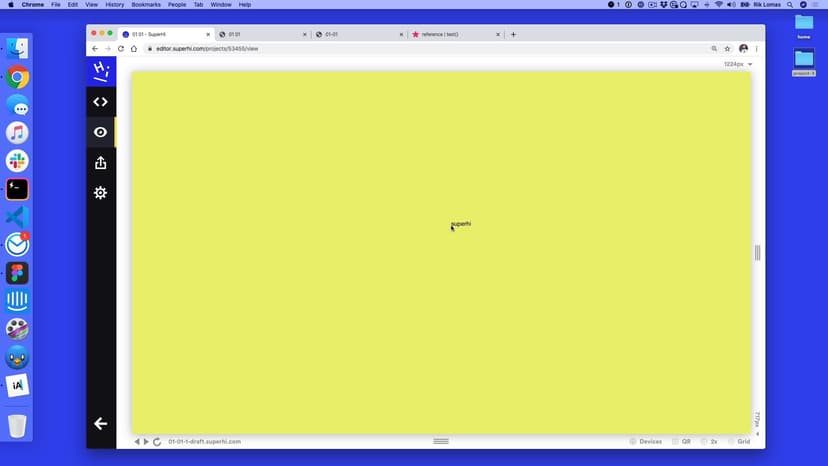
Task: Reload the preview using bottom refresh icon
Action: point(157,441)
